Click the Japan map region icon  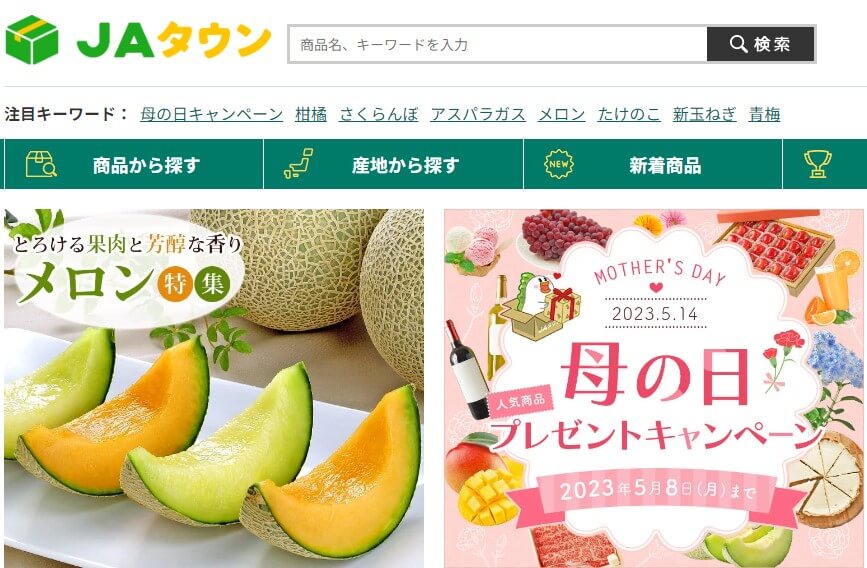coord(299,164)
